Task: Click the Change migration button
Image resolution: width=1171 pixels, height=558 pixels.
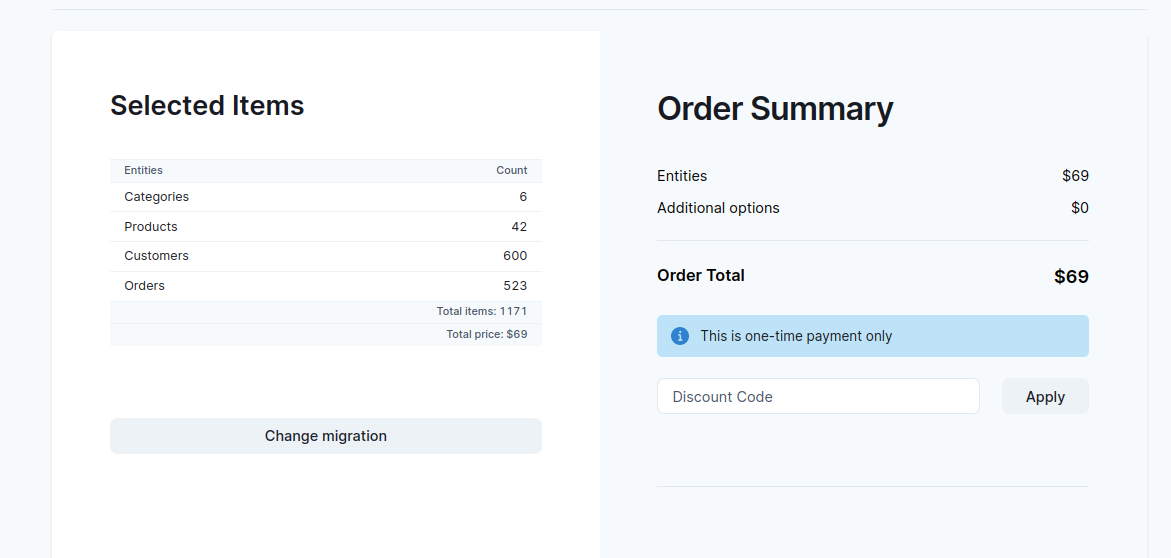Action: coord(326,436)
